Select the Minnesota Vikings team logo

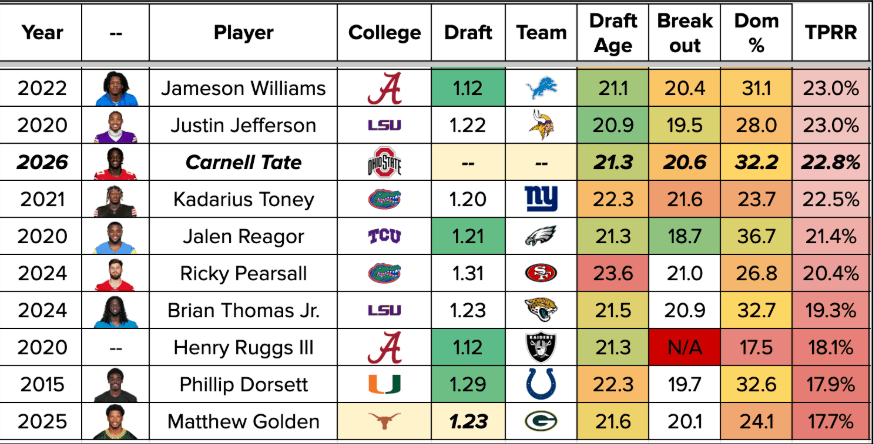coord(541,126)
